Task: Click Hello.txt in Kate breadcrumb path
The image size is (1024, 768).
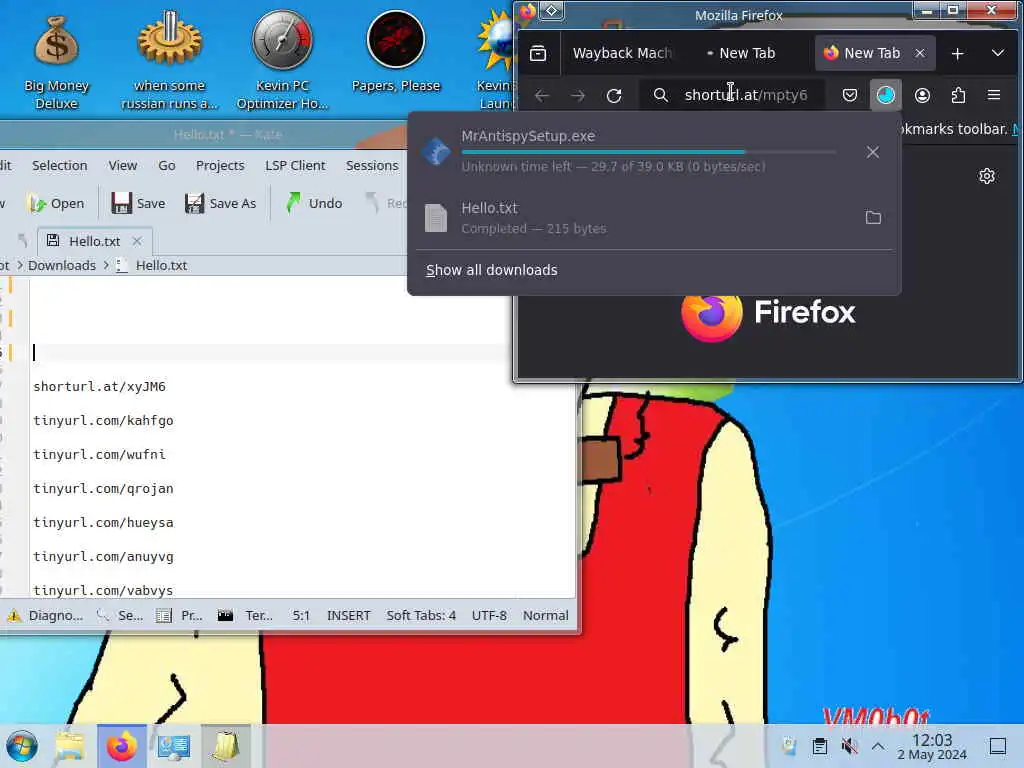Action: pyautogui.click(x=161, y=265)
